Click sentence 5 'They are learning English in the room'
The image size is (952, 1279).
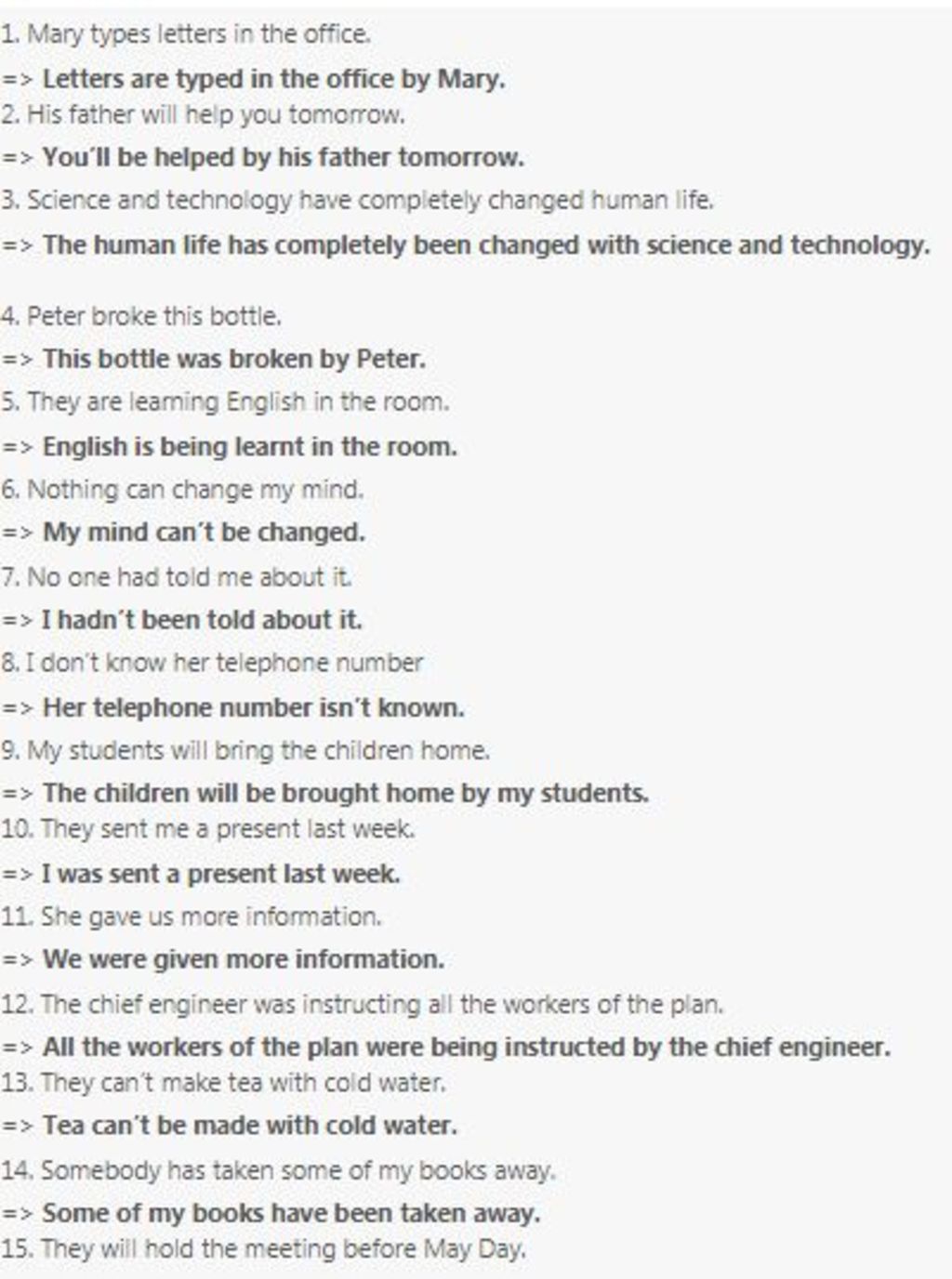point(225,402)
